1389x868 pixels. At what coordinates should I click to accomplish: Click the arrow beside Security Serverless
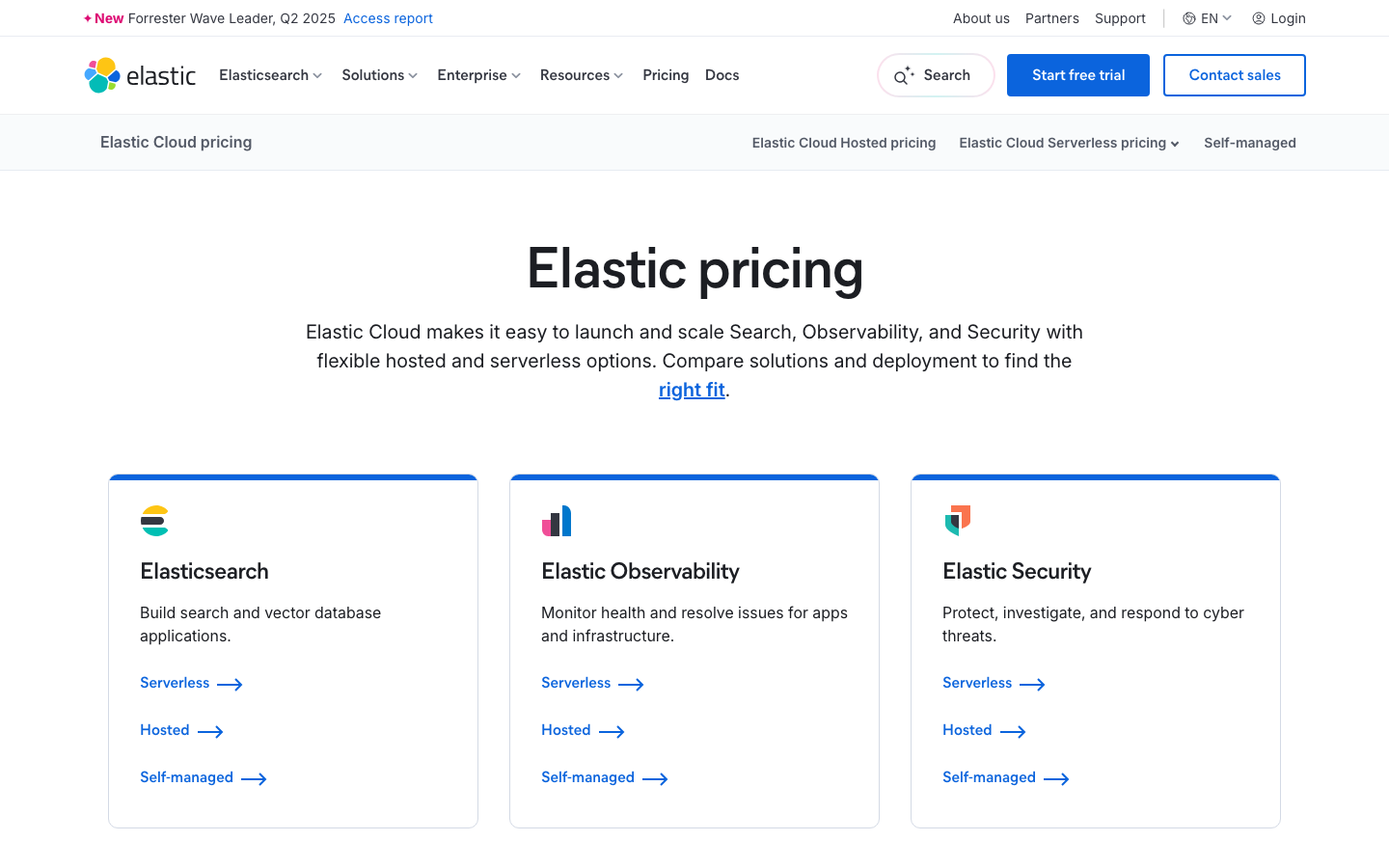[x=1032, y=684]
